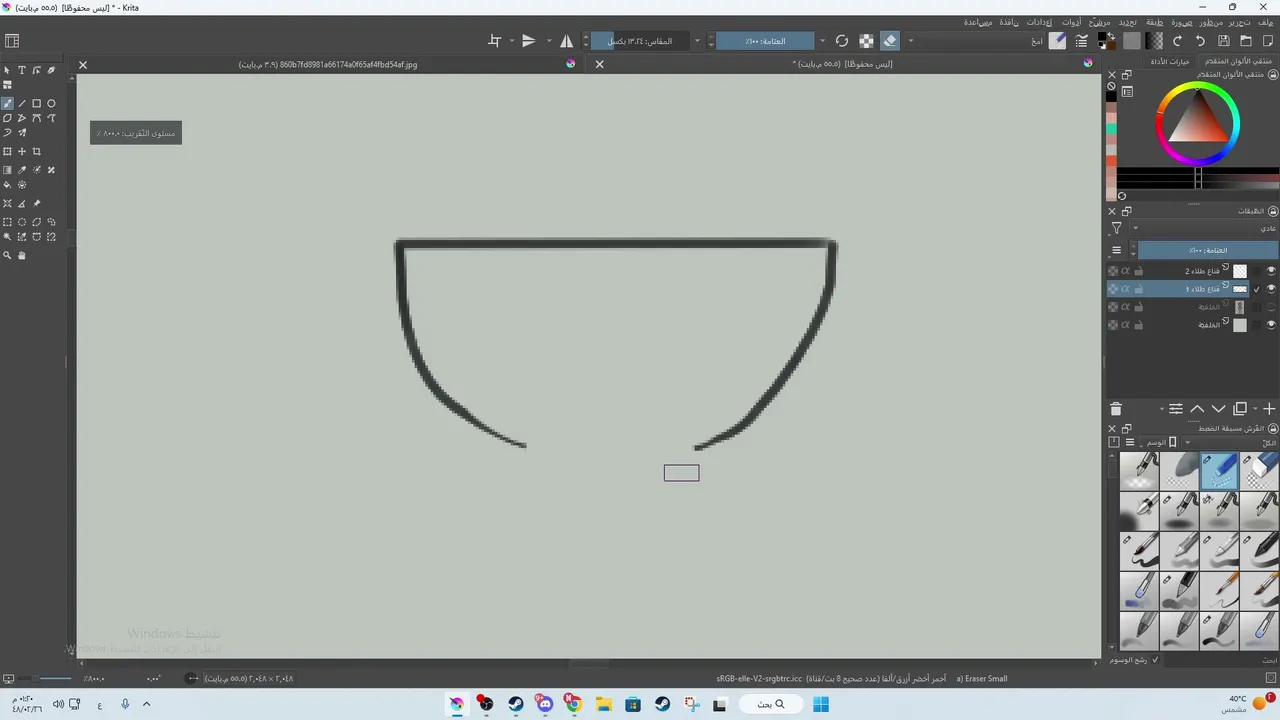The width and height of the screenshot is (1280, 720).
Task: Expand brush tag الكل dropdown
Action: (x=1230, y=441)
